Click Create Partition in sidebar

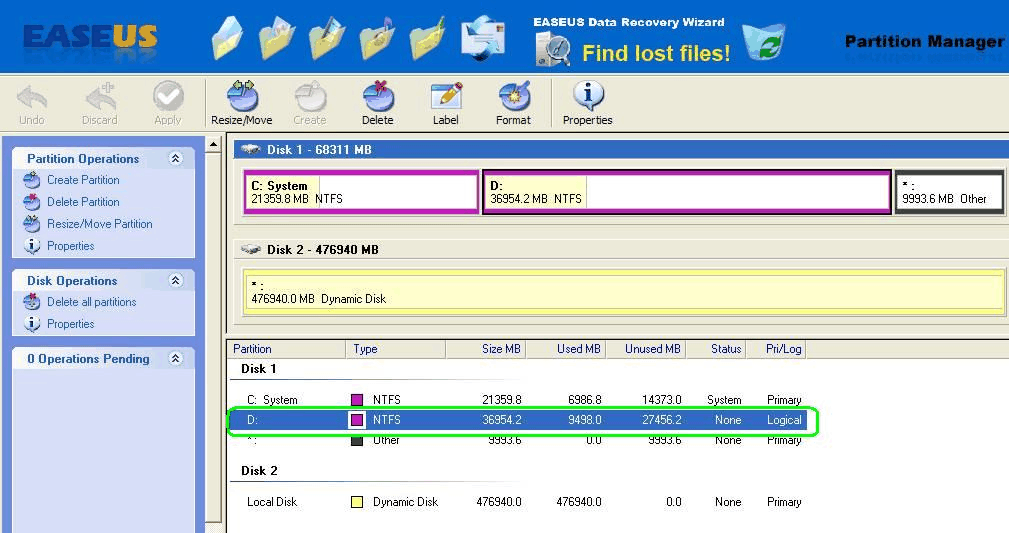coord(83,180)
